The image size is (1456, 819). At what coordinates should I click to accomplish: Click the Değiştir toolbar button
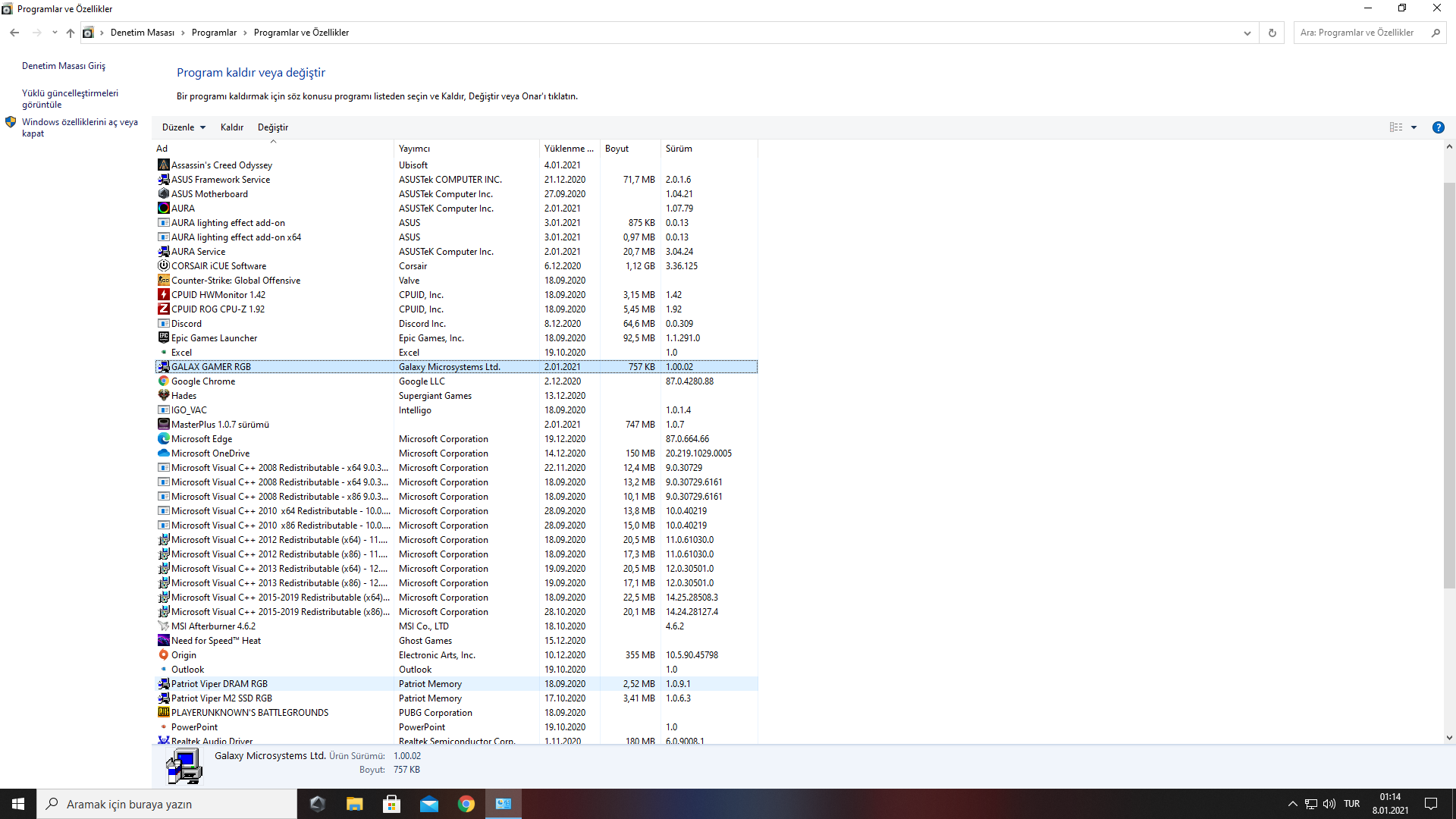(x=272, y=127)
